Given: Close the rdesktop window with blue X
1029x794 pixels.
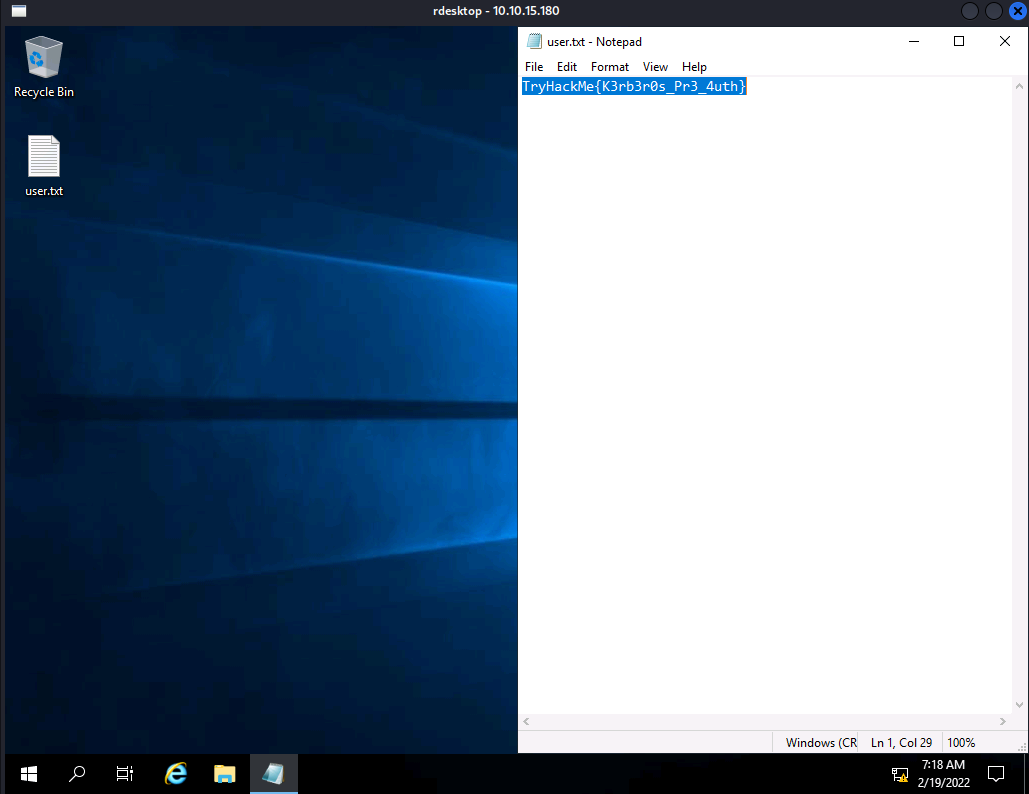Looking at the screenshot, I should [x=1018, y=11].
